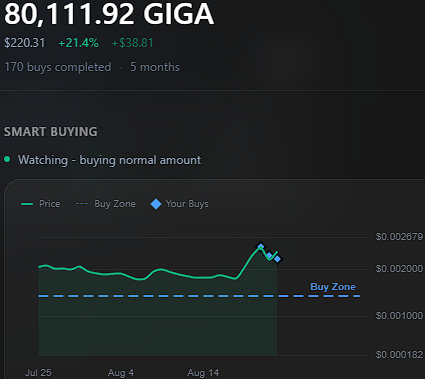Viewport: 425px width, 379px height.
Task: Click the blue Buy Zone label on the chart
Action: coord(333,287)
